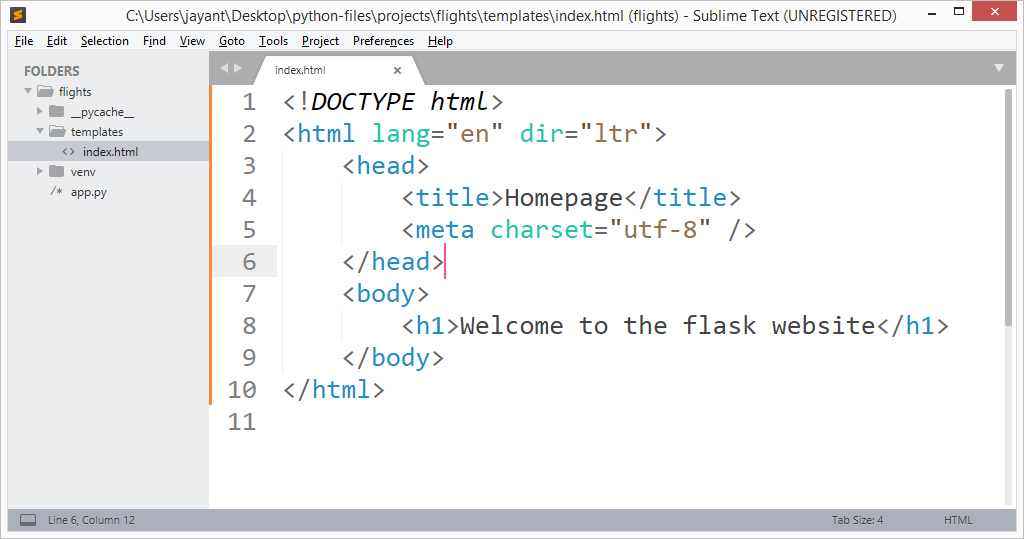Close the Sublime Text window
This screenshot has width=1024, height=539.
point(995,11)
